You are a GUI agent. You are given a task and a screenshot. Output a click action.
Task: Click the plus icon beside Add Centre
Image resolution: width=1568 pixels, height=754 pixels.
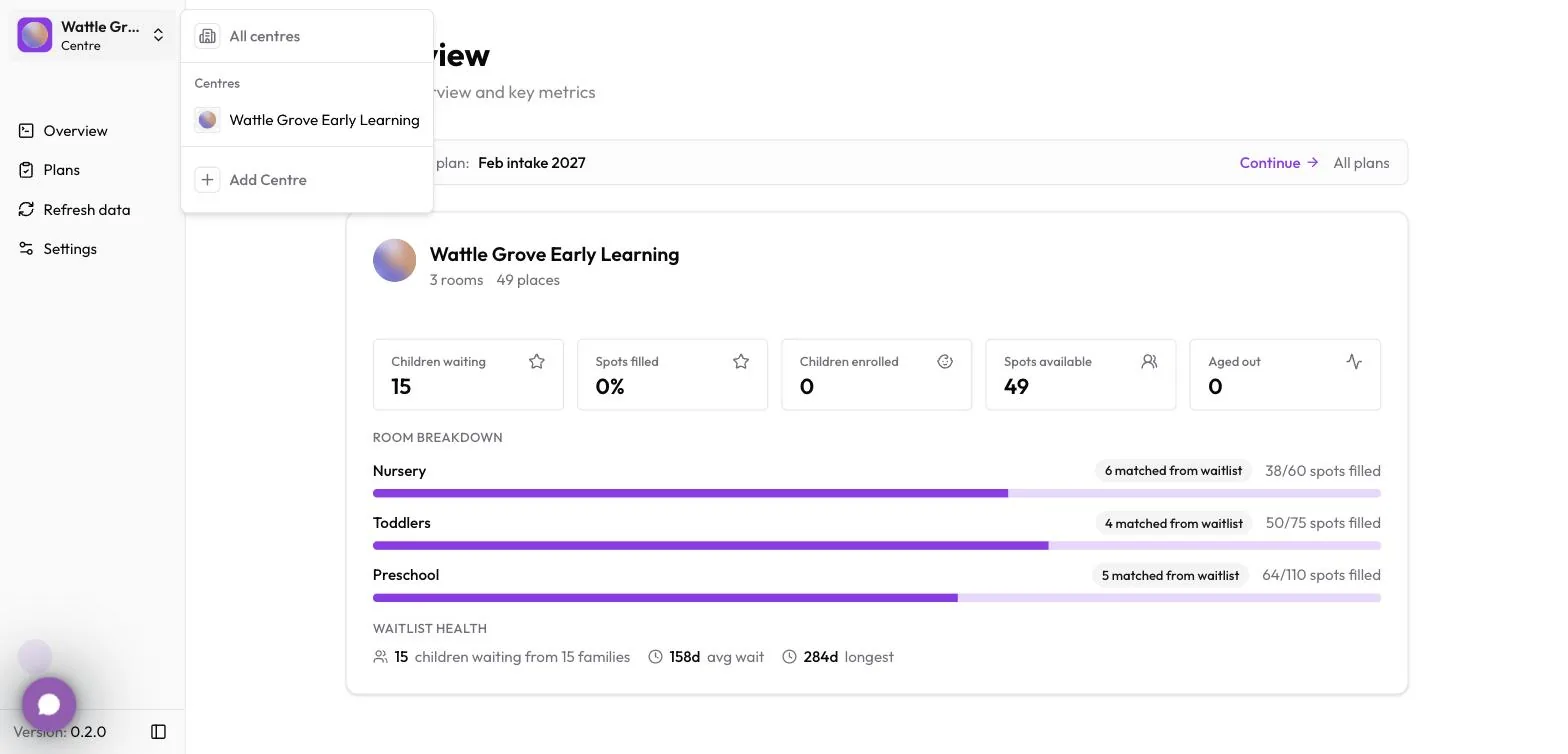[207, 180]
